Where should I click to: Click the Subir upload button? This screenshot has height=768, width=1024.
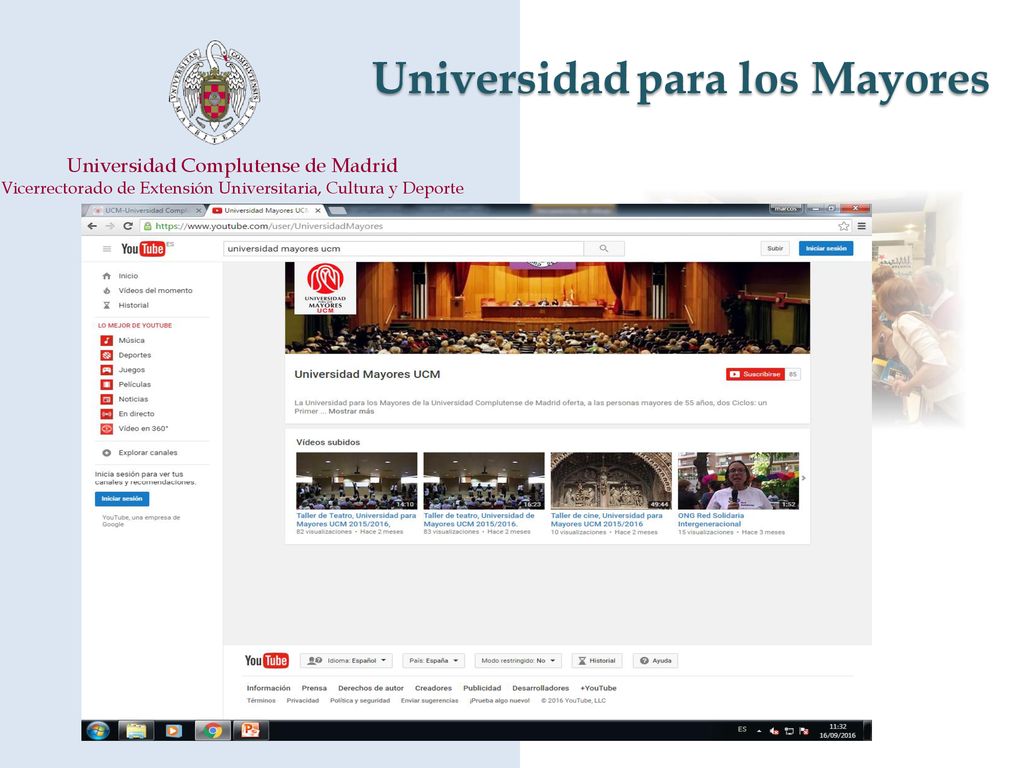tap(775, 249)
